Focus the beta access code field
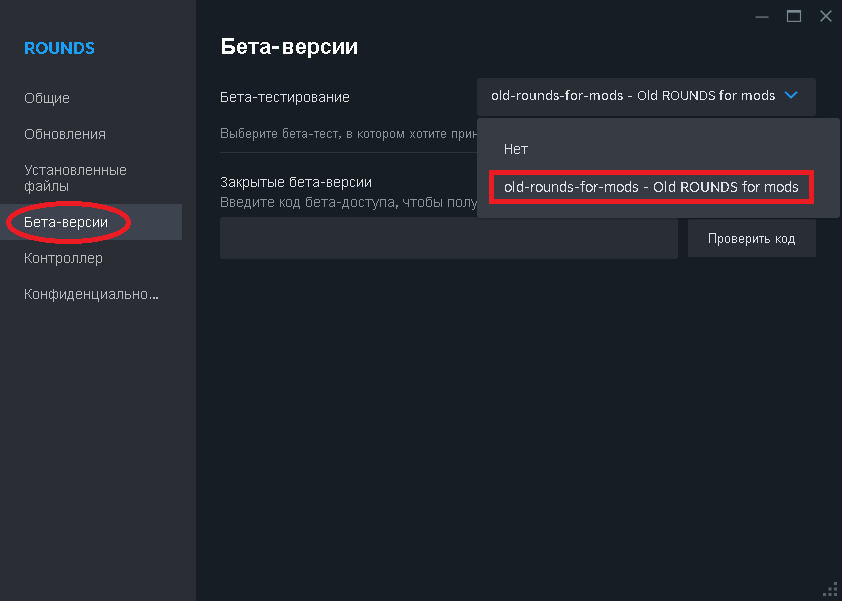 coord(448,238)
